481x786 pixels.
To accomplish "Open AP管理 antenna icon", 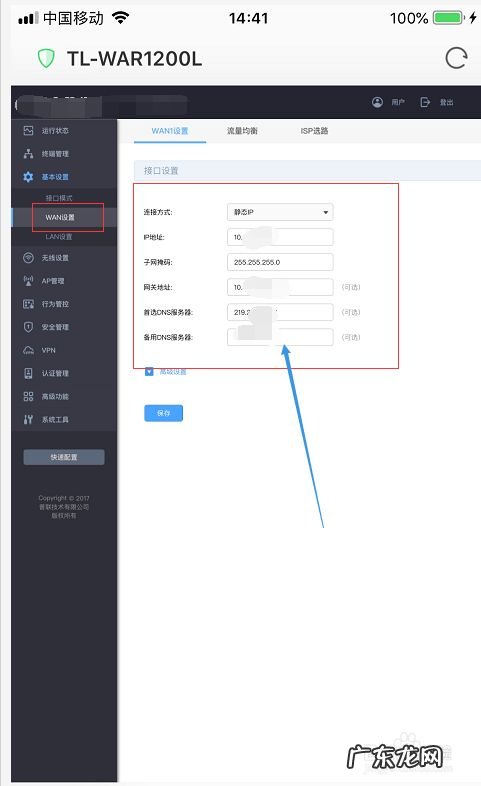I will click(29, 281).
